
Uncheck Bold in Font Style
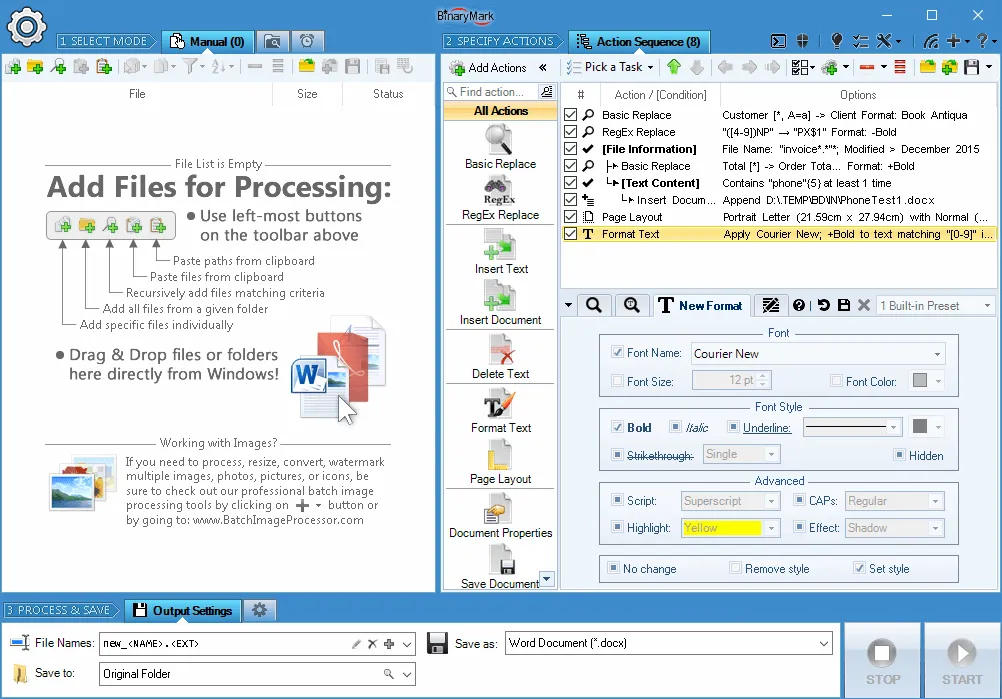pos(617,427)
